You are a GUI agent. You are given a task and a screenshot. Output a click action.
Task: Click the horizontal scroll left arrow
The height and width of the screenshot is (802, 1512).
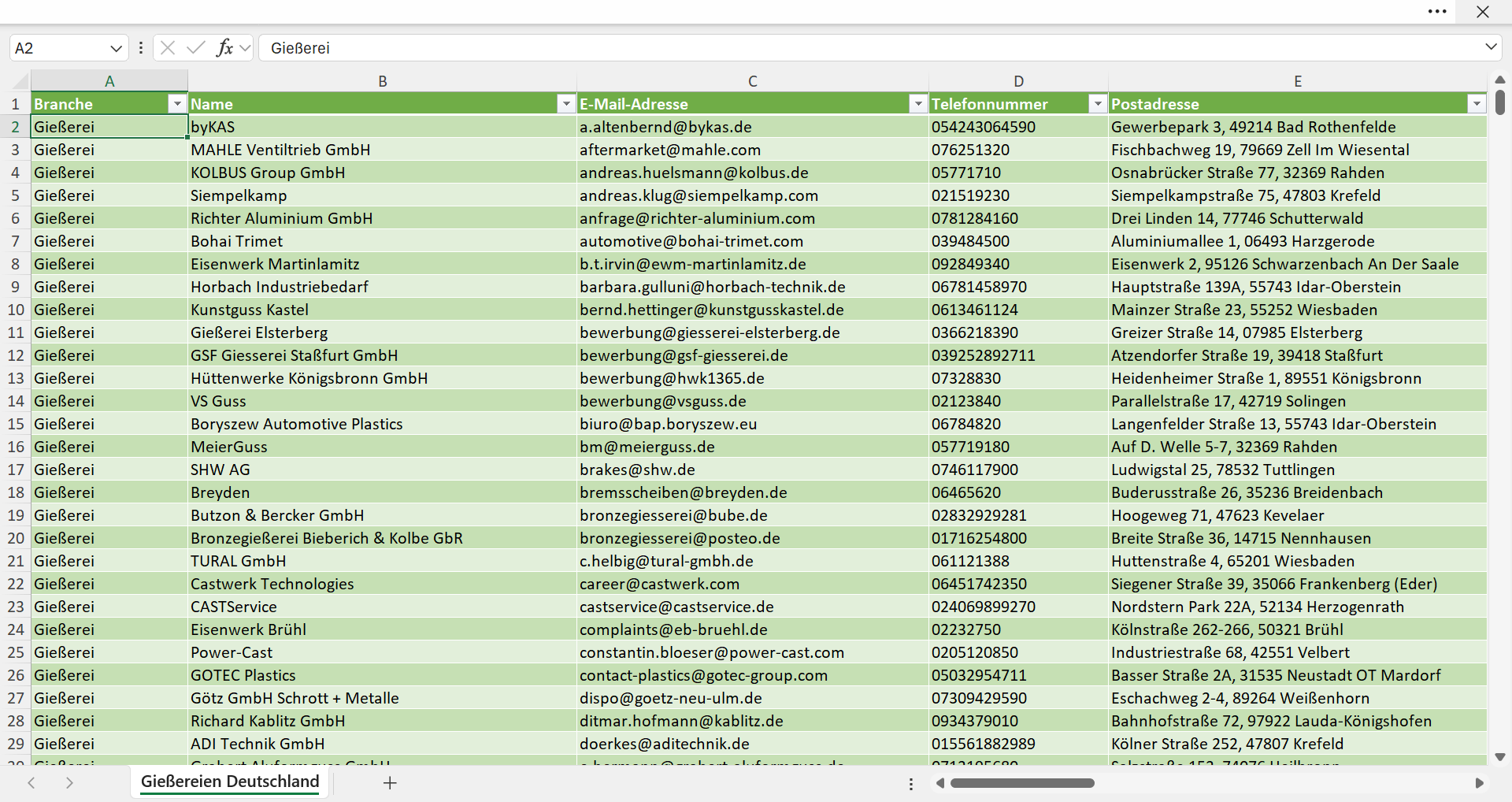tap(939, 783)
